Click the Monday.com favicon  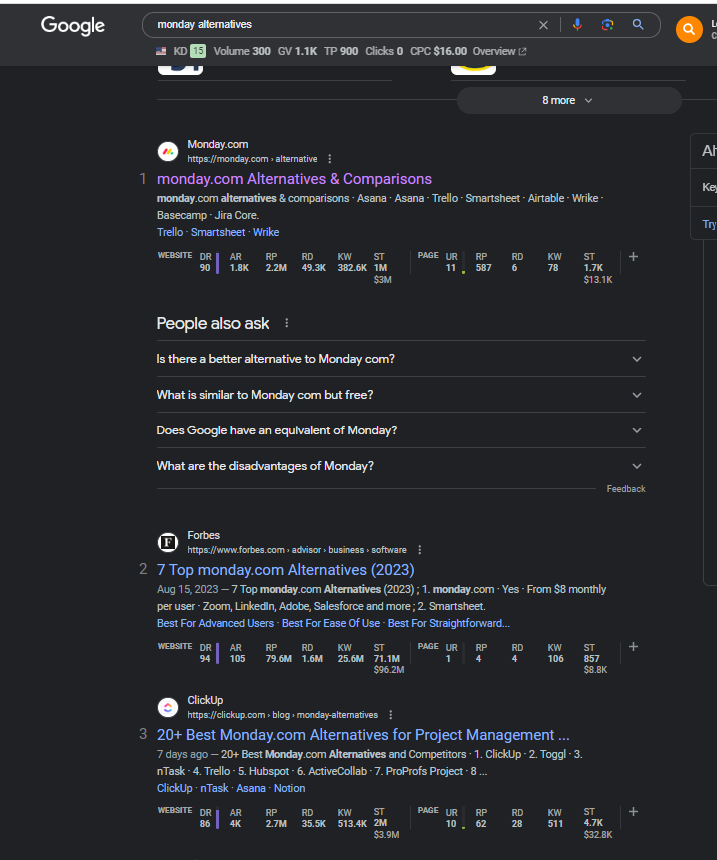tap(168, 151)
